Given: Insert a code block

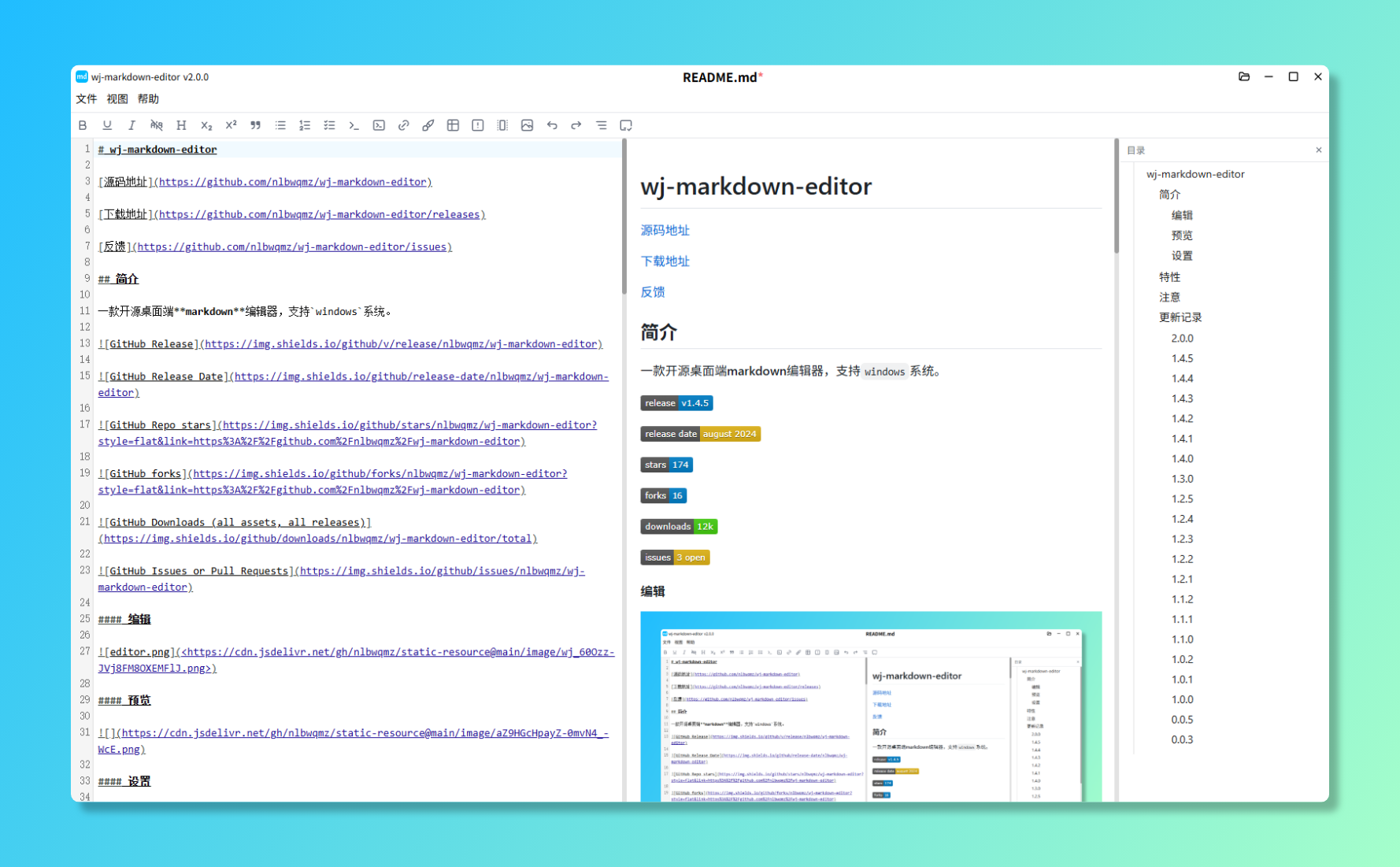Looking at the screenshot, I should [x=379, y=125].
